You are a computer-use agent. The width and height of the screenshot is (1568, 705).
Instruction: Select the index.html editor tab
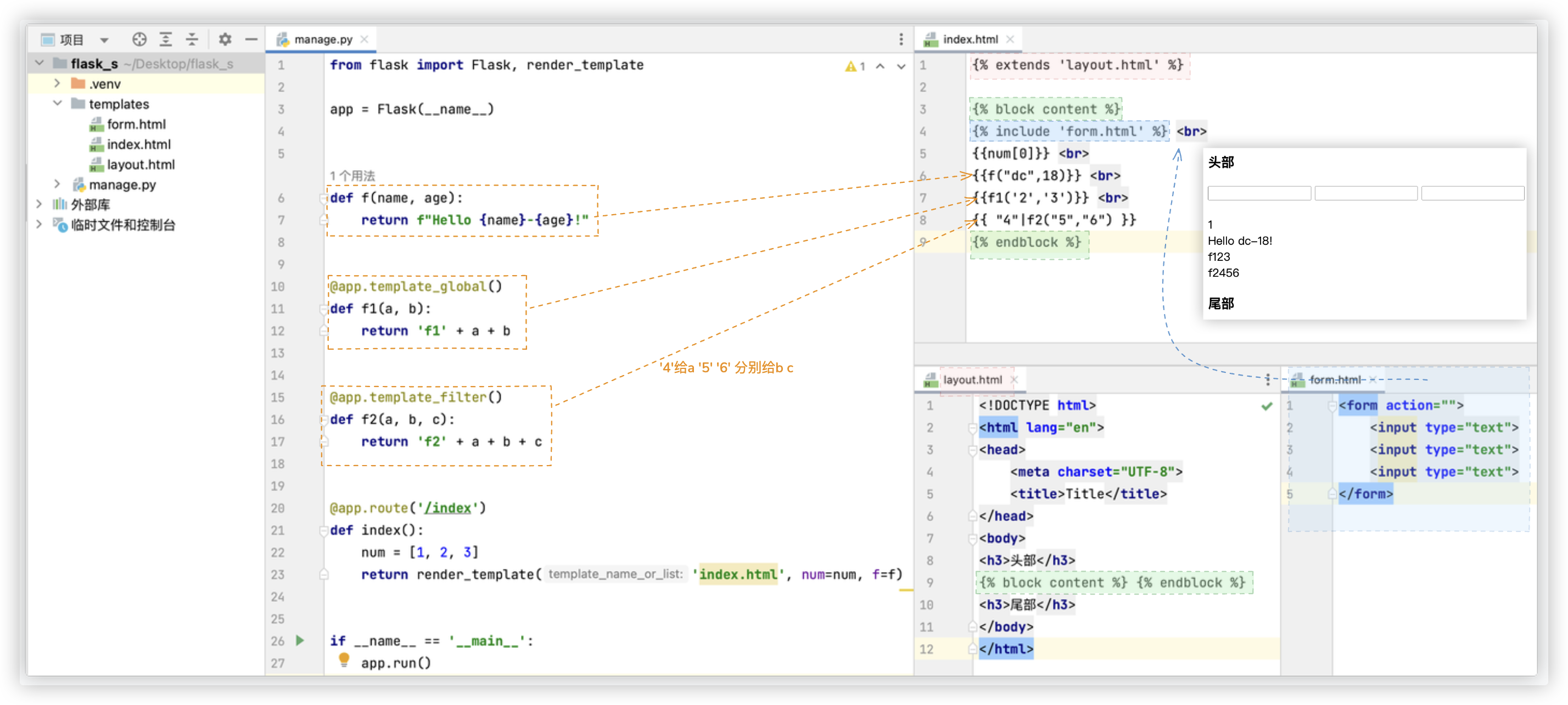[970, 40]
